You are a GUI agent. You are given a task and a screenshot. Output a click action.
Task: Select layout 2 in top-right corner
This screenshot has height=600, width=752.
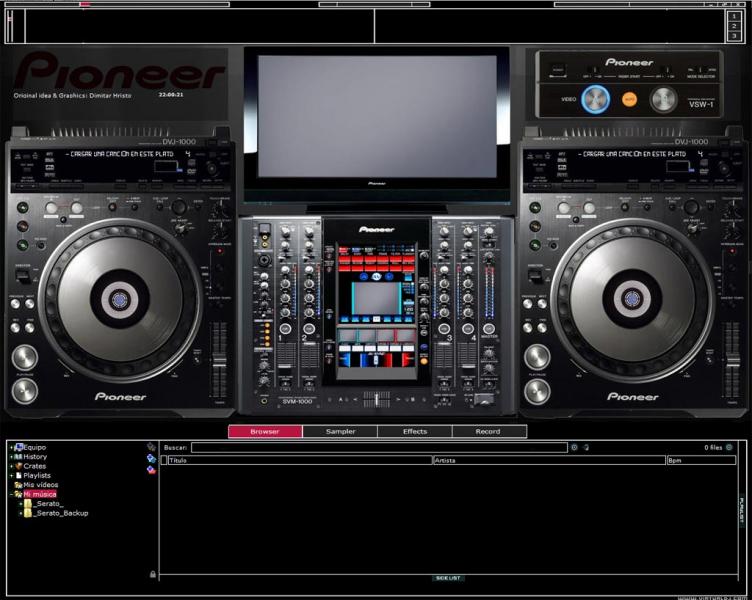tap(734, 26)
